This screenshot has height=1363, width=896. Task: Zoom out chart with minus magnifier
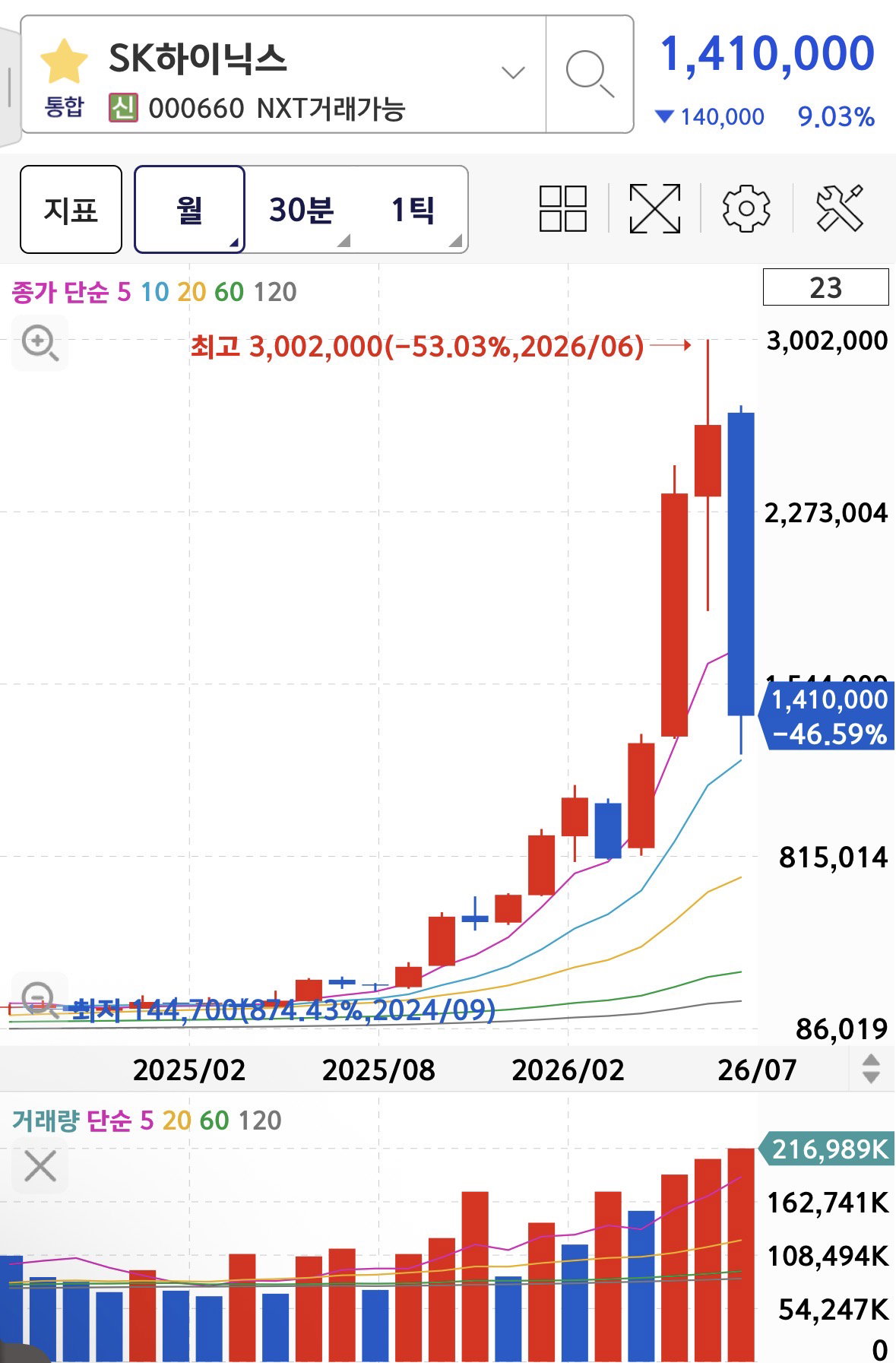coord(40,998)
